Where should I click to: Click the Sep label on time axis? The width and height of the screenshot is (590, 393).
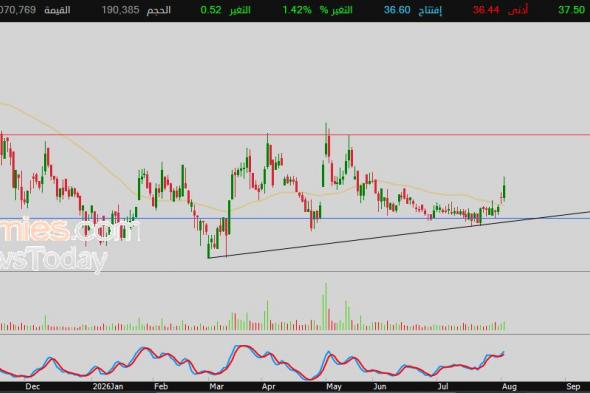coord(573,387)
